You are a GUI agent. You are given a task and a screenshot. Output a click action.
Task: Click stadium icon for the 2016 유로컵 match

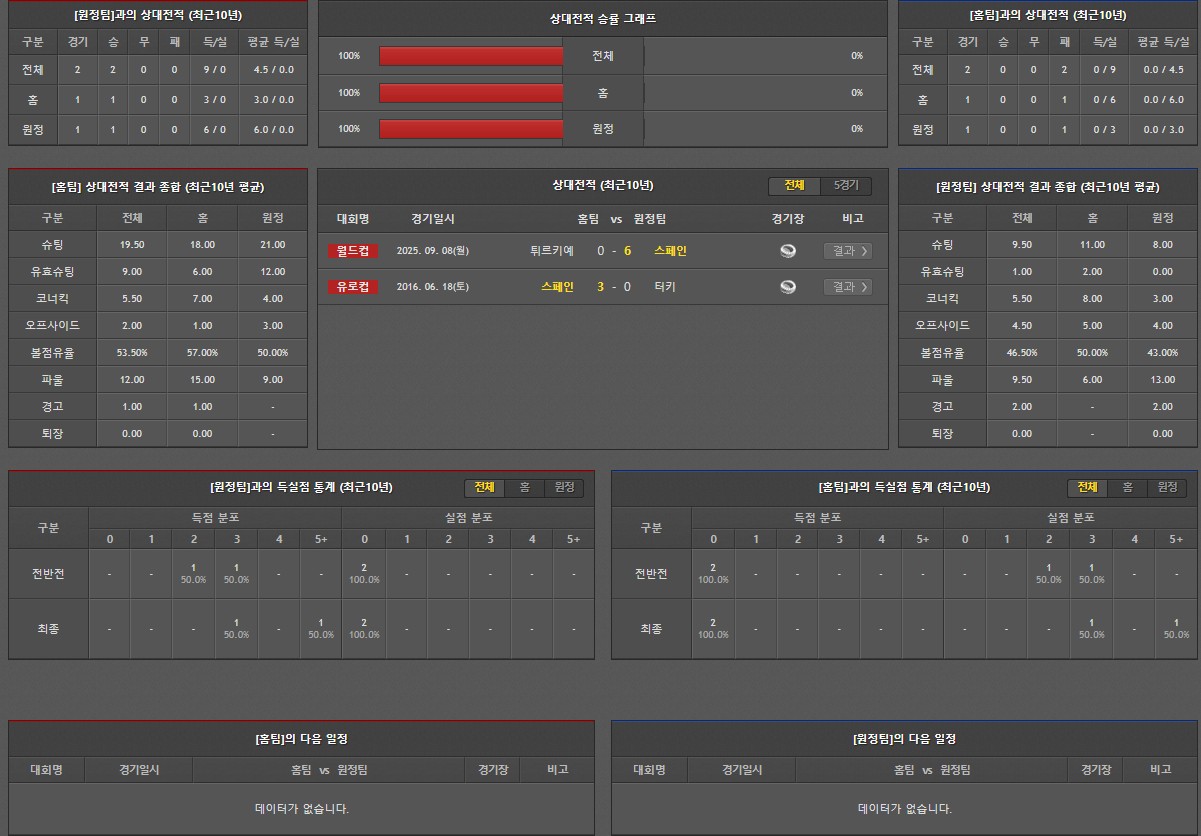coord(788,287)
